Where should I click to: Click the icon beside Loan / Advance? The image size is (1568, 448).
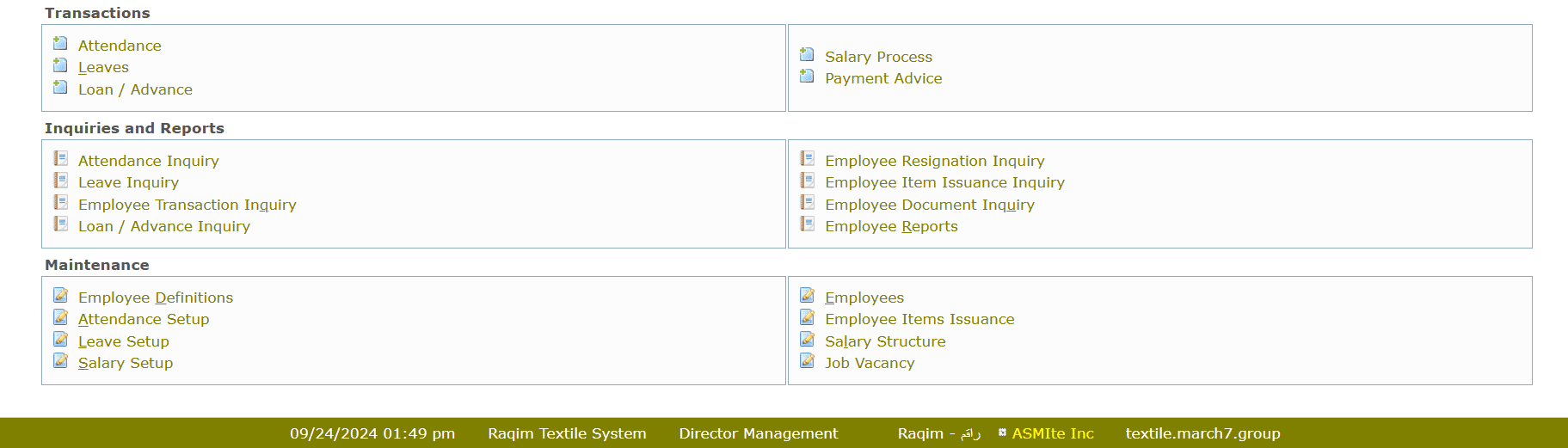pos(60,87)
